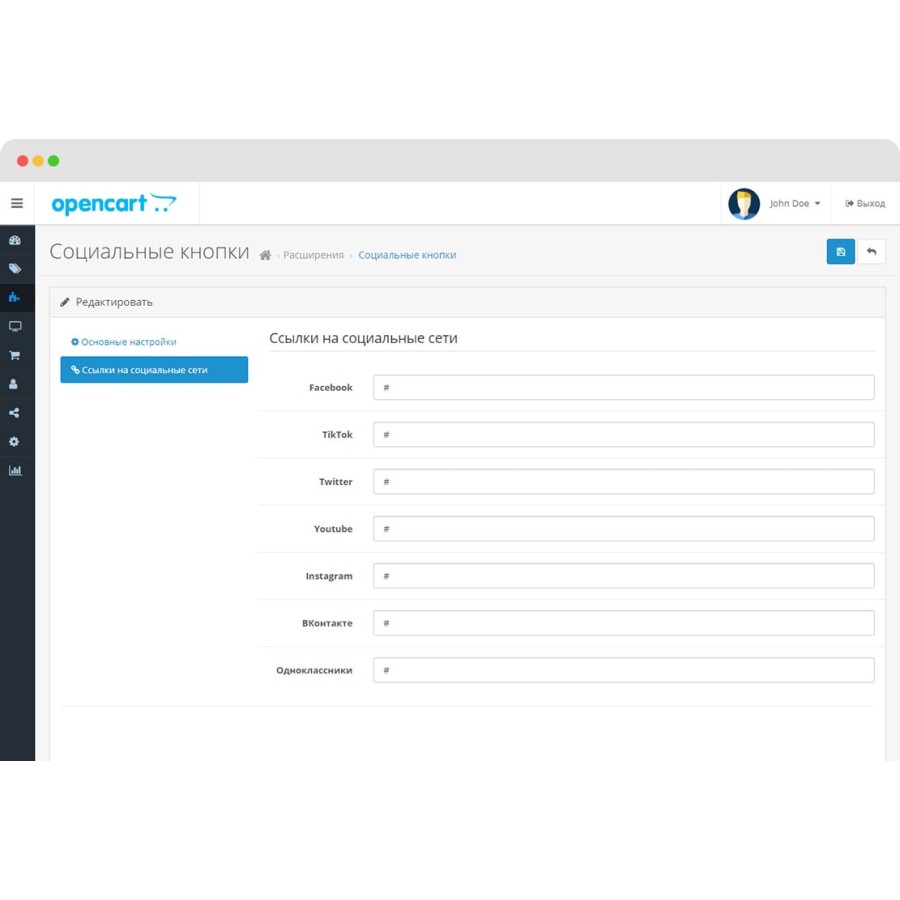Open the Dashboard sidebar icon
The image size is (900, 900).
[15, 240]
